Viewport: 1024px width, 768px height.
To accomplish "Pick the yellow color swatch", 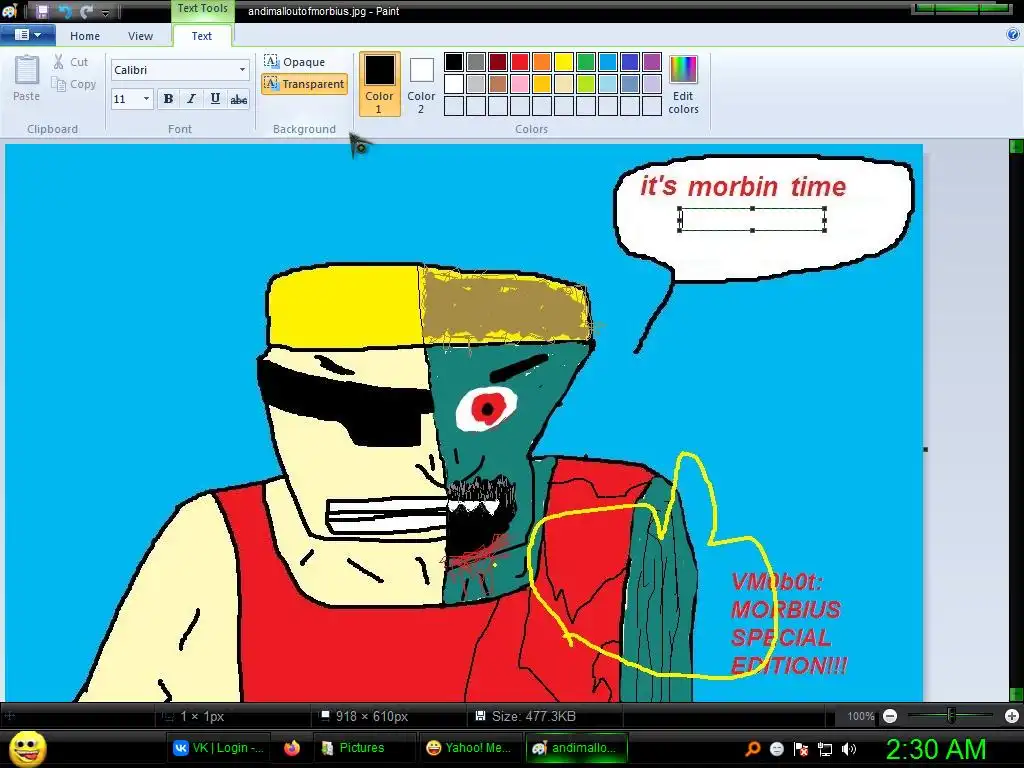I will tap(564, 62).
